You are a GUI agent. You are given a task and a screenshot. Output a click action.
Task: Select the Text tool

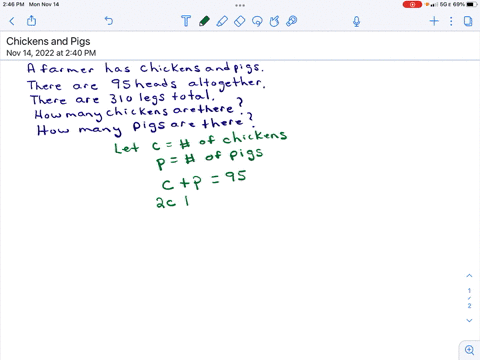[x=186, y=21]
